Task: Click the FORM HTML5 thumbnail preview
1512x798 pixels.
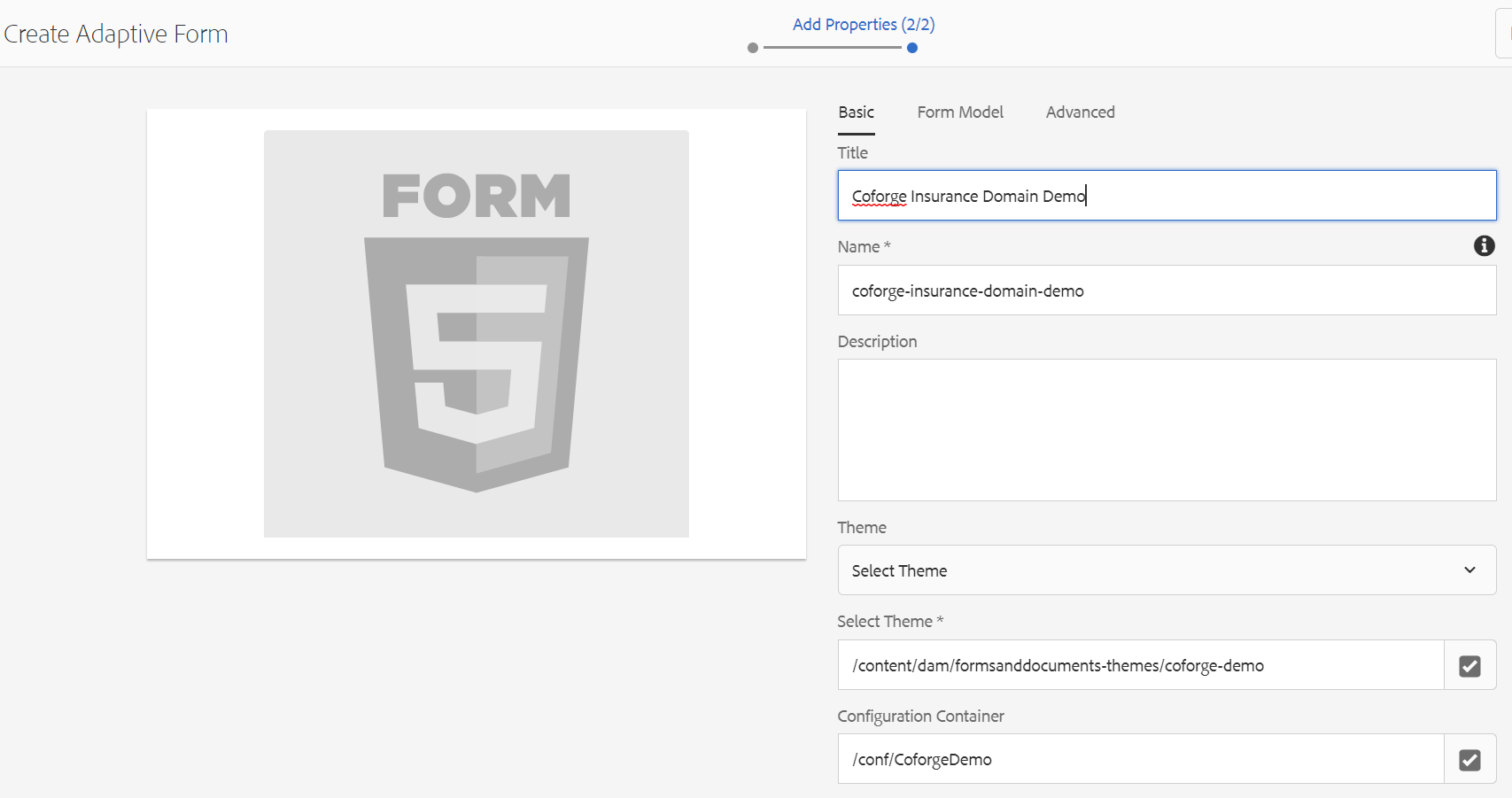Action: coord(477,334)
